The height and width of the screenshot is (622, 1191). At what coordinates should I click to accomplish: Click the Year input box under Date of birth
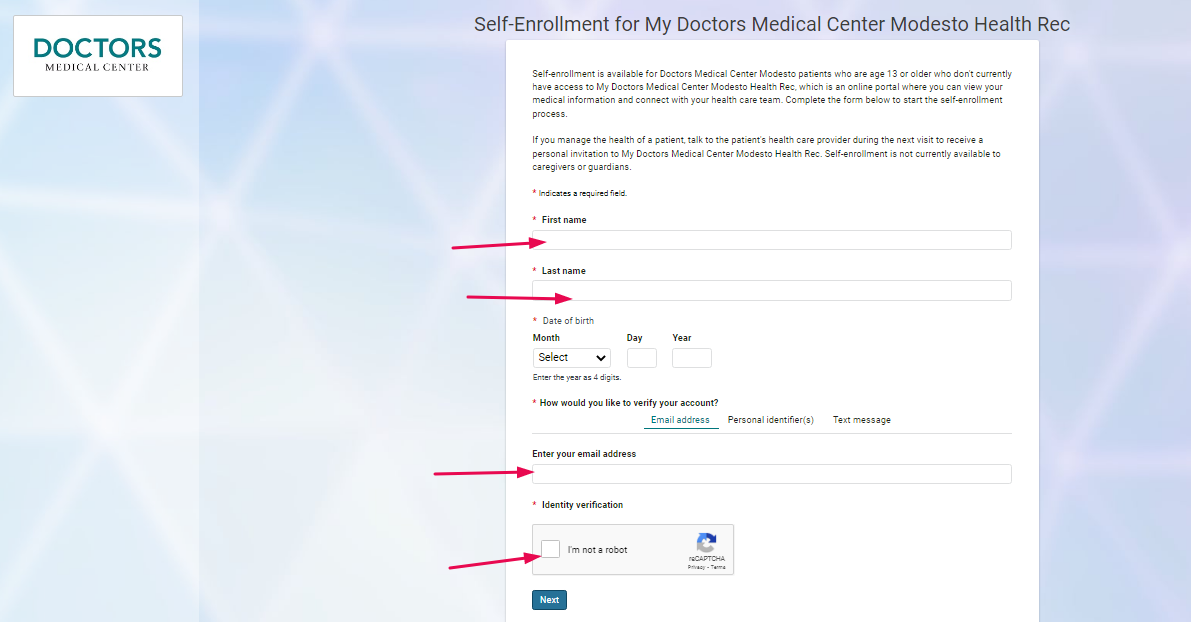coord(691,357)
